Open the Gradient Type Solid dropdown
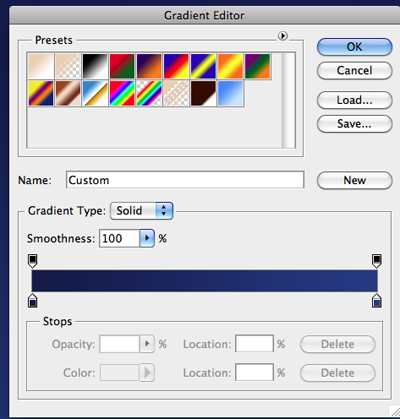This screenshot has height=419, width=400. click(142, 211)
